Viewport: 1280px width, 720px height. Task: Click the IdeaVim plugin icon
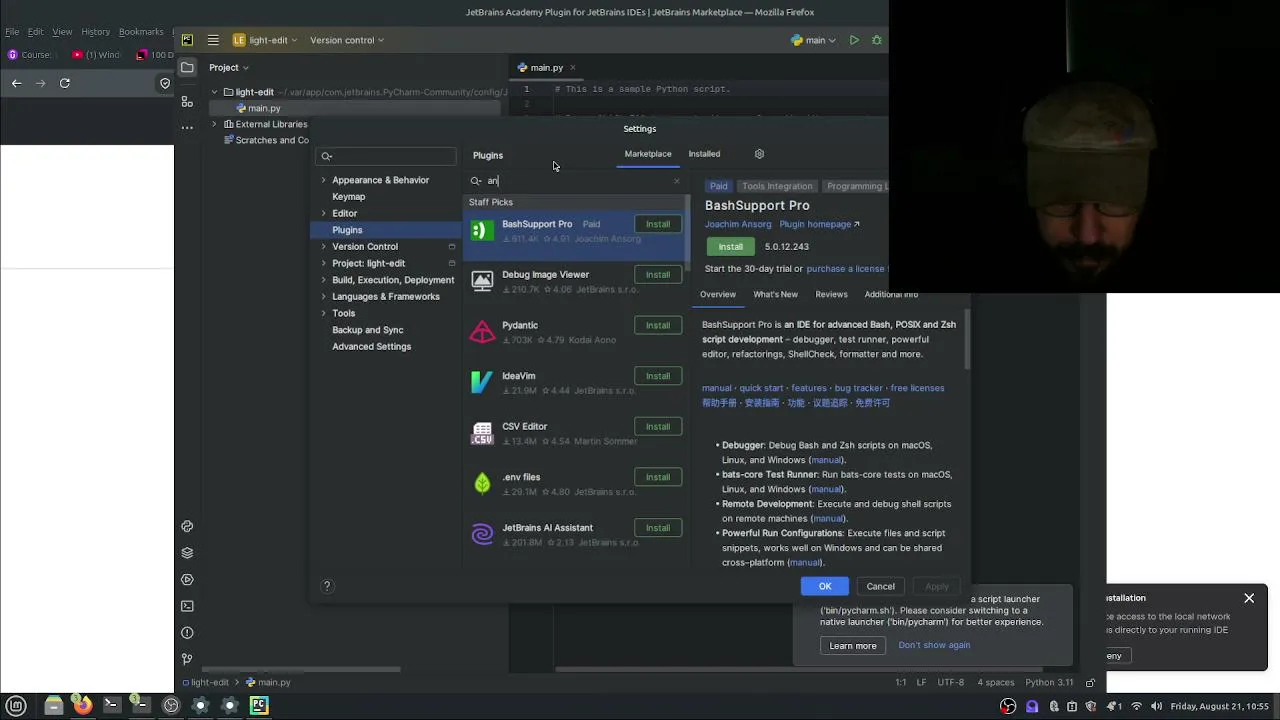(x=482, y=382)
